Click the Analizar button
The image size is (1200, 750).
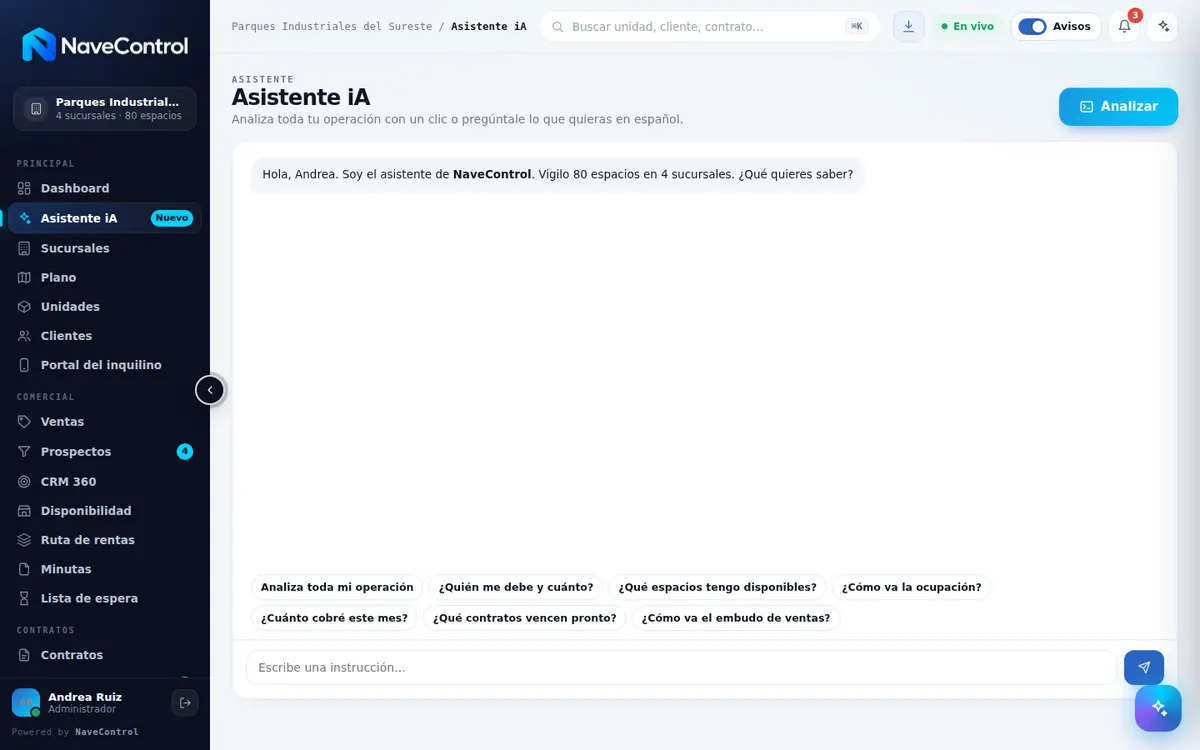[x=1119, y=107]
